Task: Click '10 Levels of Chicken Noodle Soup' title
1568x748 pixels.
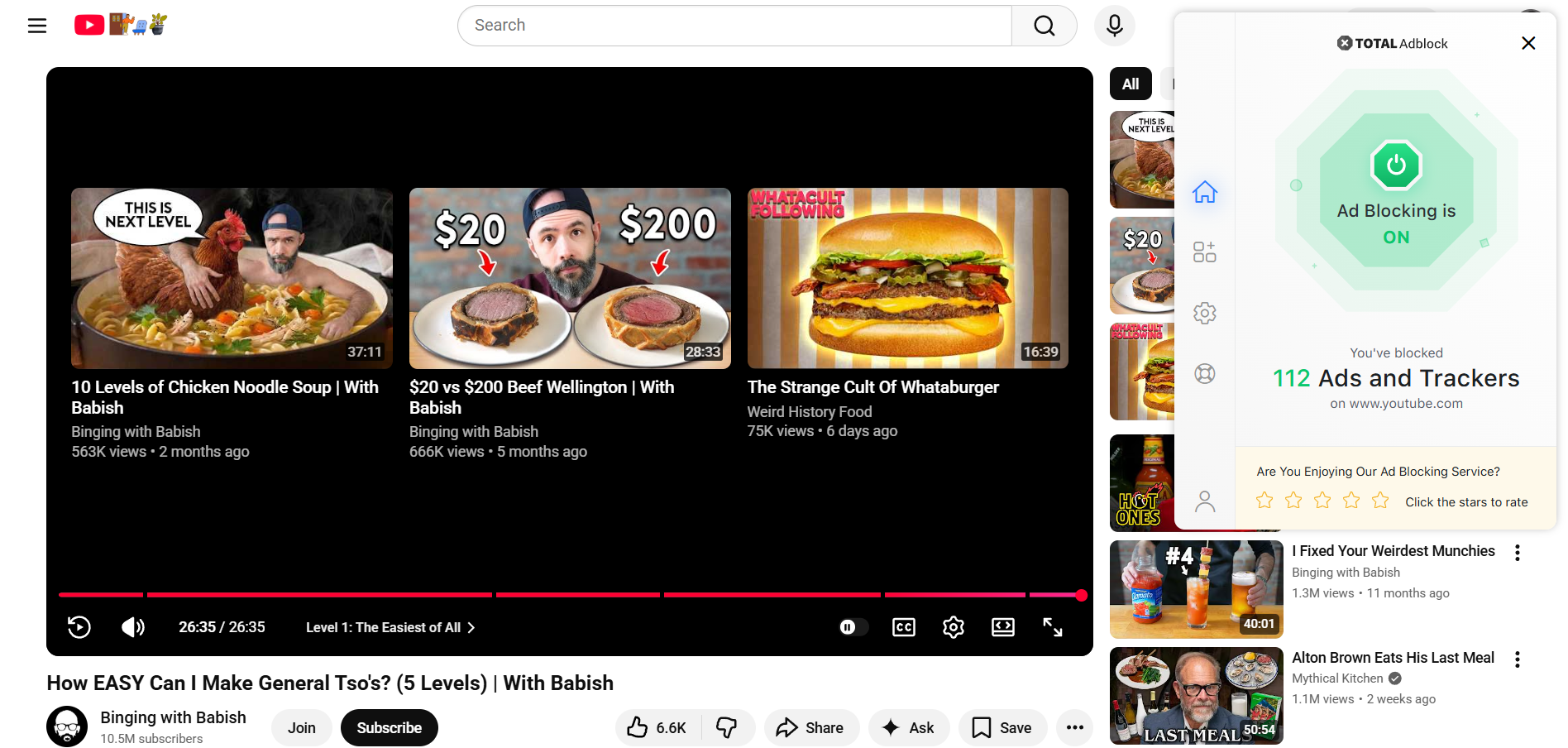Action: tap(225, 397)
